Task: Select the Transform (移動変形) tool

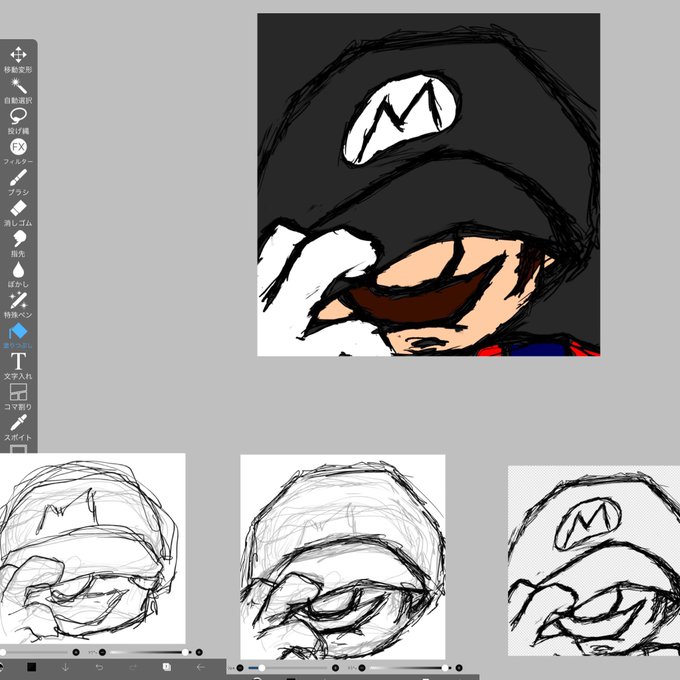Action: (x=18, y=60)
